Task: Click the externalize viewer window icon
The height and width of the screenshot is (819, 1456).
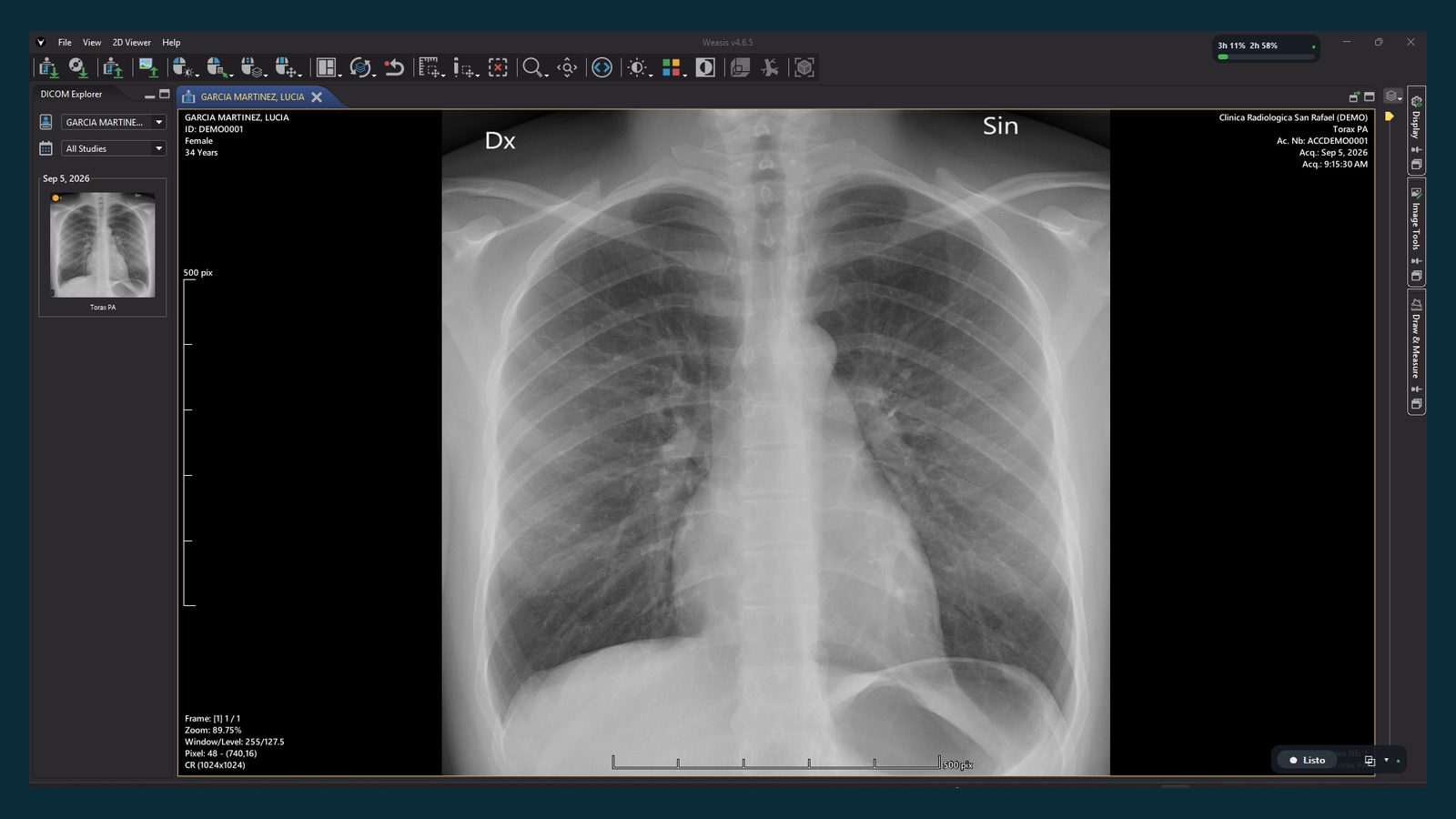Action: (x=1354, y=96)
